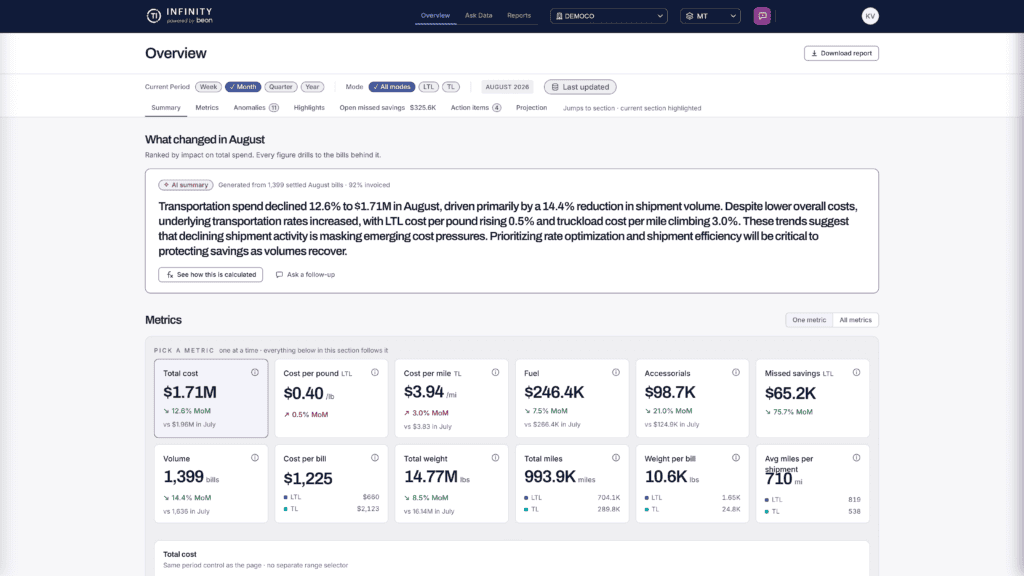Open the purple chat icon in header
The height and width of the screenshot is (576, 1024).
[x=761, y=16]
